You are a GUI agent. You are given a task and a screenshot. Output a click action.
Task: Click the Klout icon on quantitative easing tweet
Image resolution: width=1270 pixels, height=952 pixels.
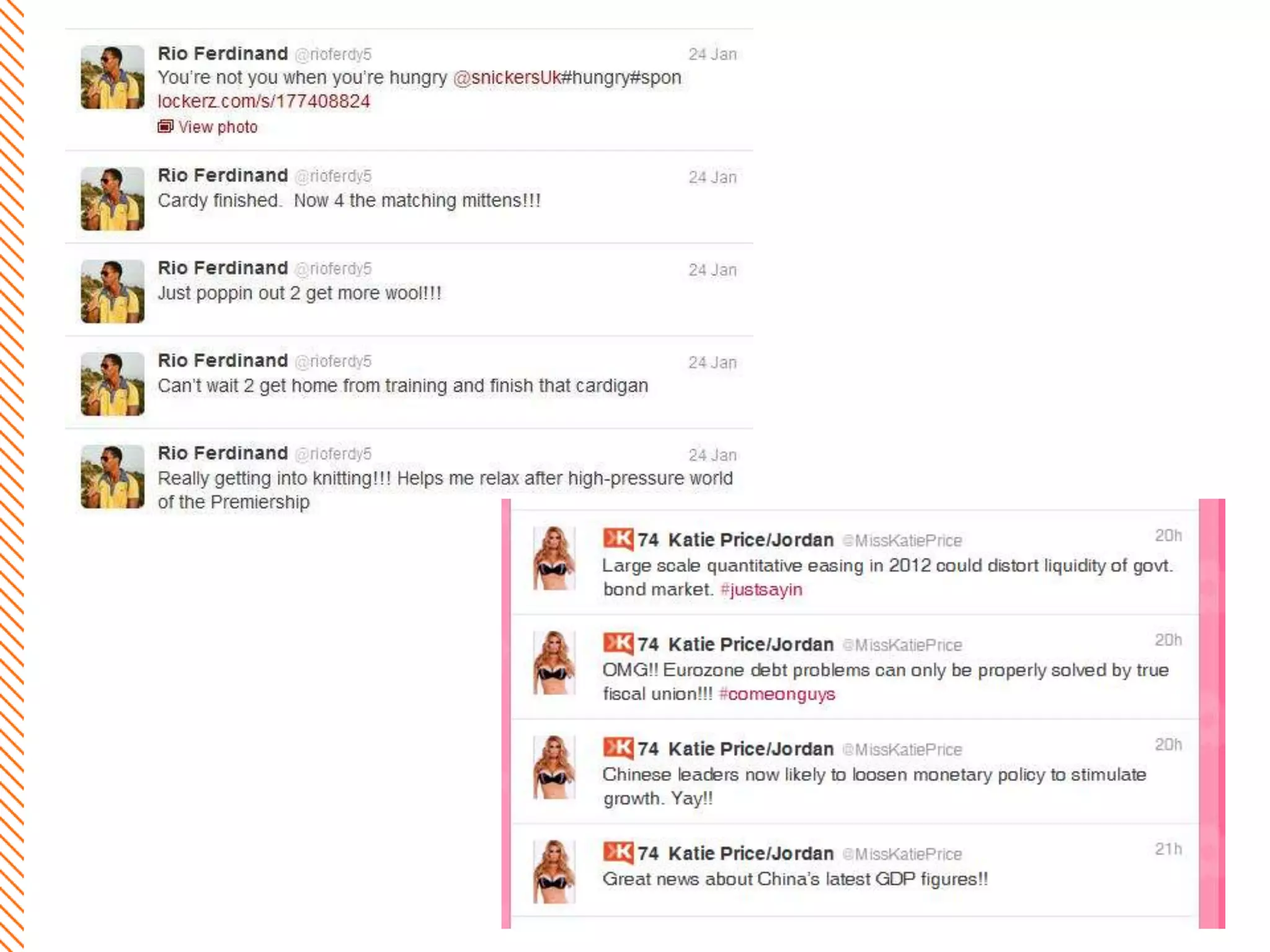point(618,539)
